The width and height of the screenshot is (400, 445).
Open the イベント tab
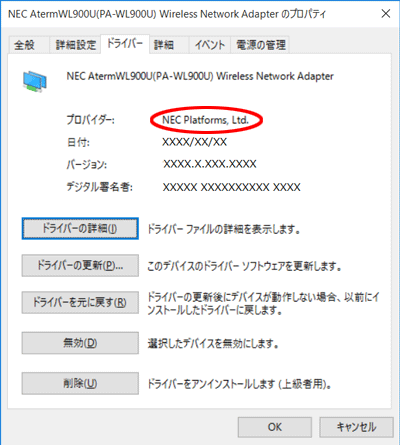(210, 45)
